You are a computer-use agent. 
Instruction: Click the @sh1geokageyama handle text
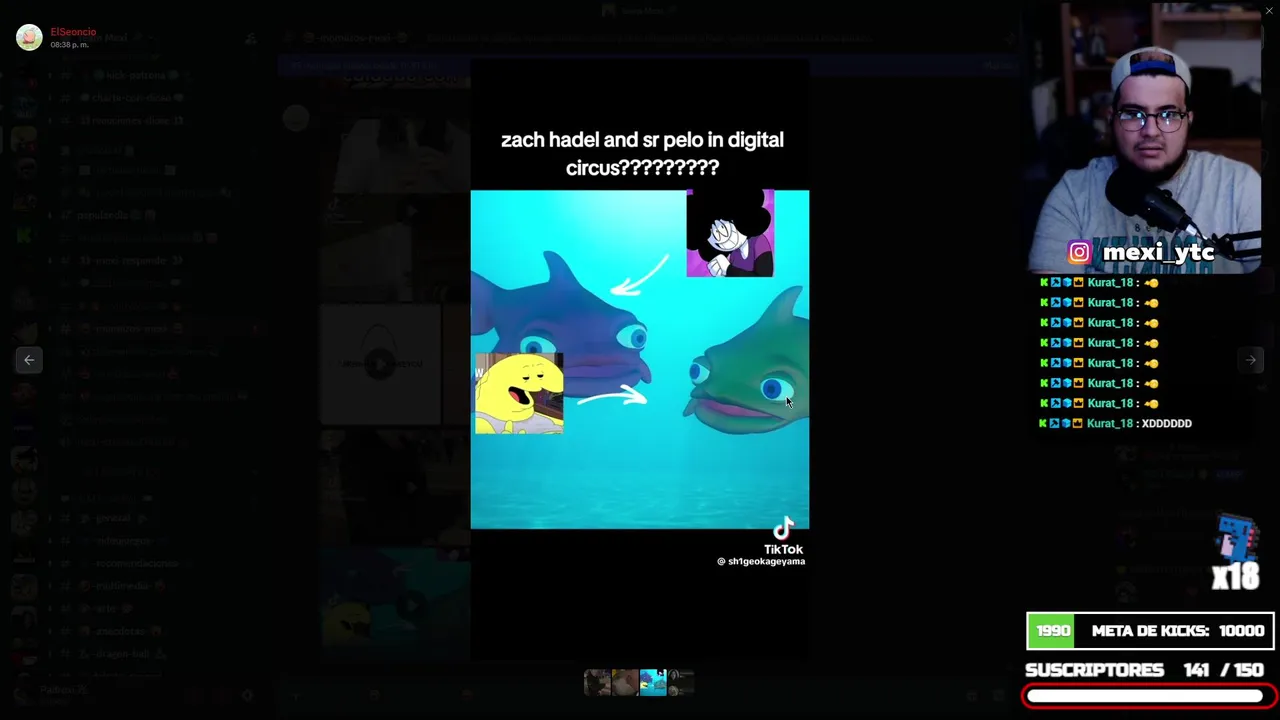[x=761, y=562]
